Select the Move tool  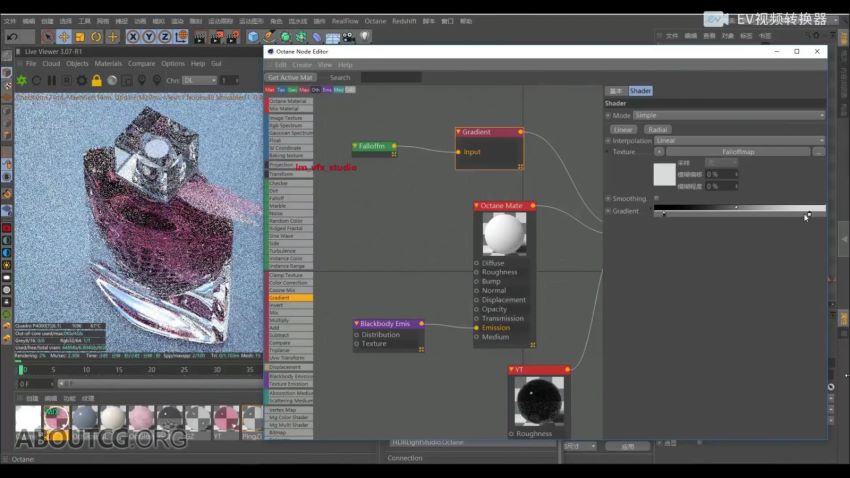click(x=64, y=37)
